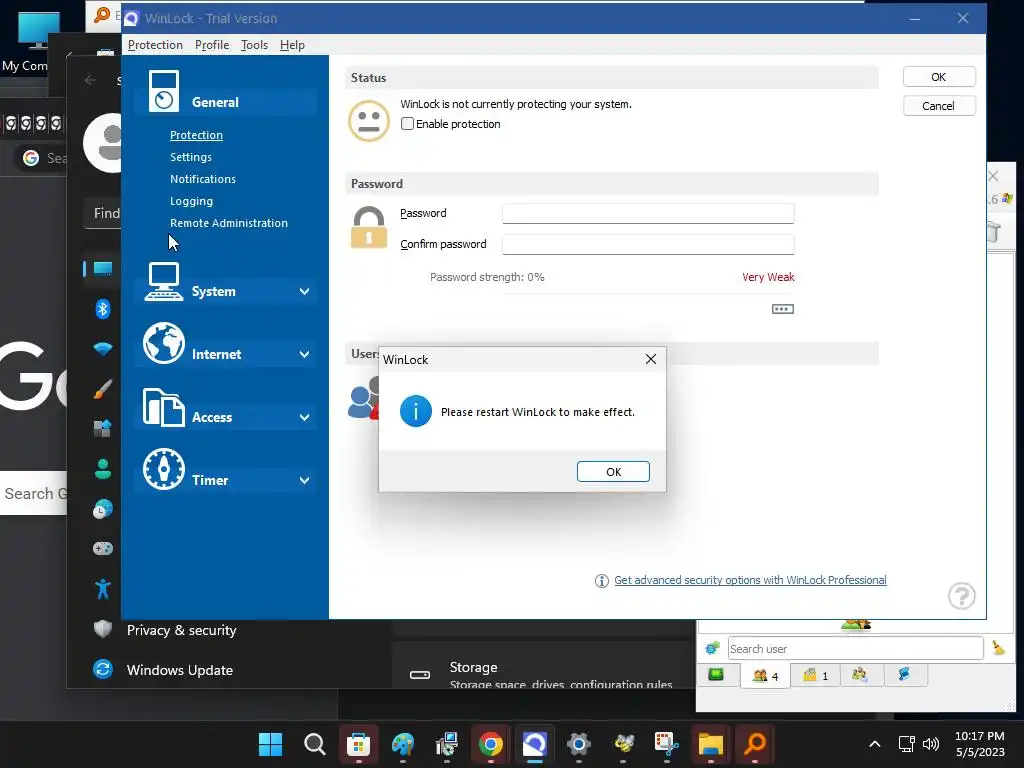Click the broom clear icon beside Search user
Image resolution: width=1024 pixels, height=768 pixels.
(x=998, y=648)
